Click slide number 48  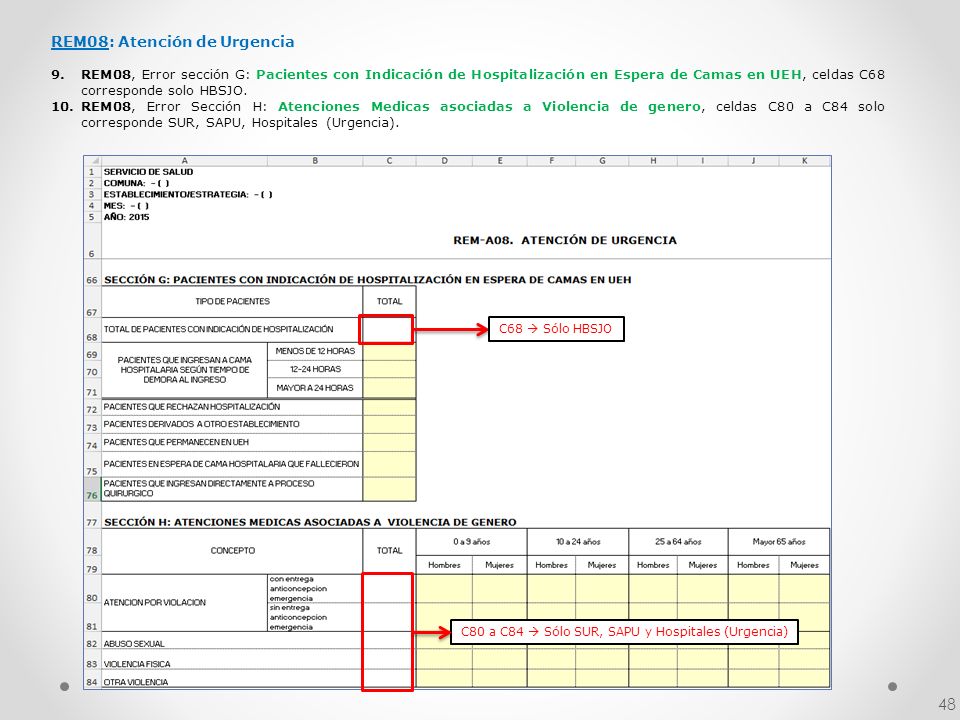tap(946, 704)
